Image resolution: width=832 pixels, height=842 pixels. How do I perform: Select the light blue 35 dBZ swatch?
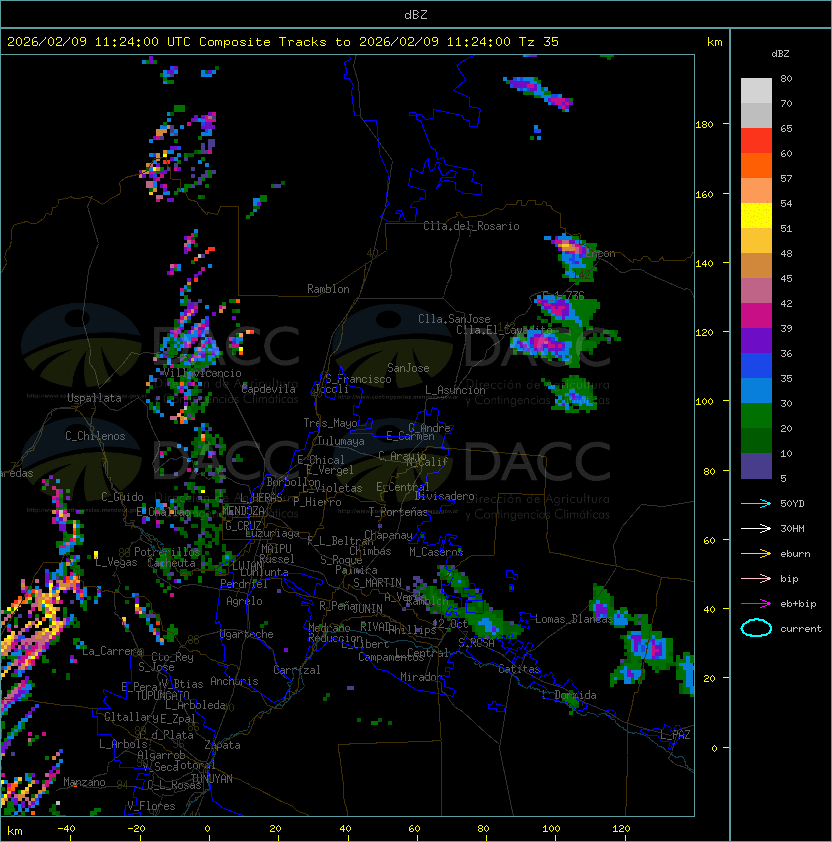pos(756,390)
